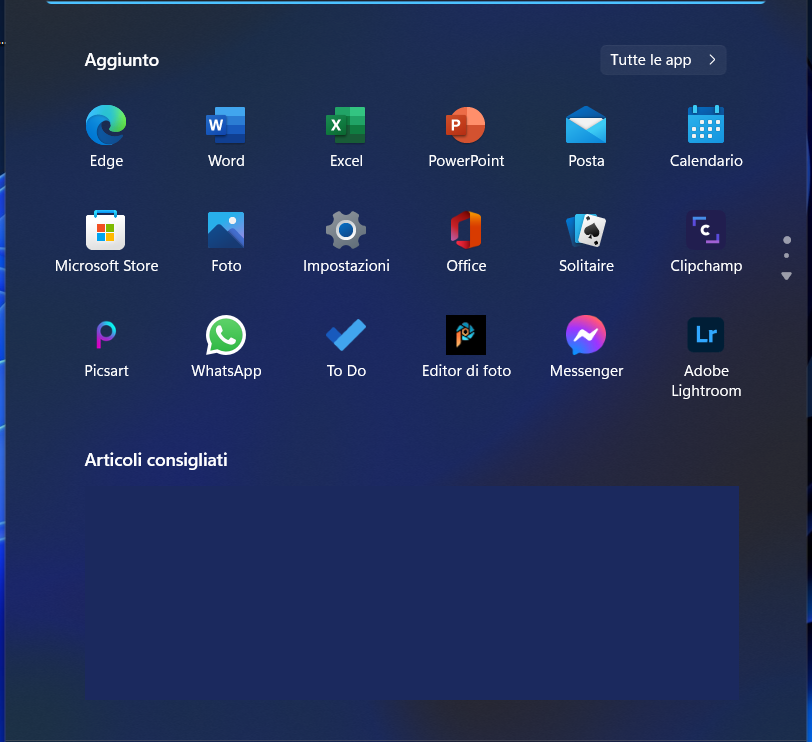The image size is (812, 742).
Task: Launch Editor di foto
Action: point(466,347)
